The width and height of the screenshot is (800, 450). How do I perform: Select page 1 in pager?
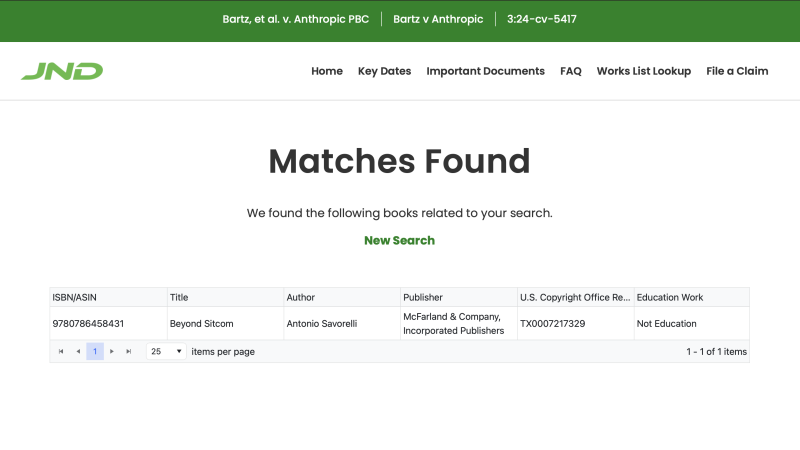click(95, 352)
